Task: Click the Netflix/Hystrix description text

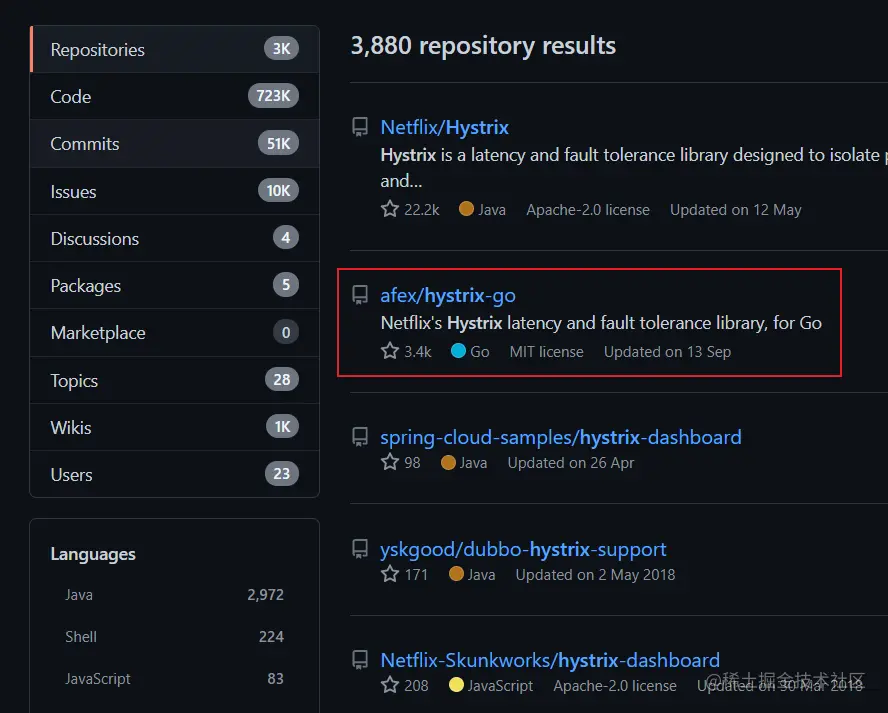Action: pyautogui.click(x=634, y=168)
